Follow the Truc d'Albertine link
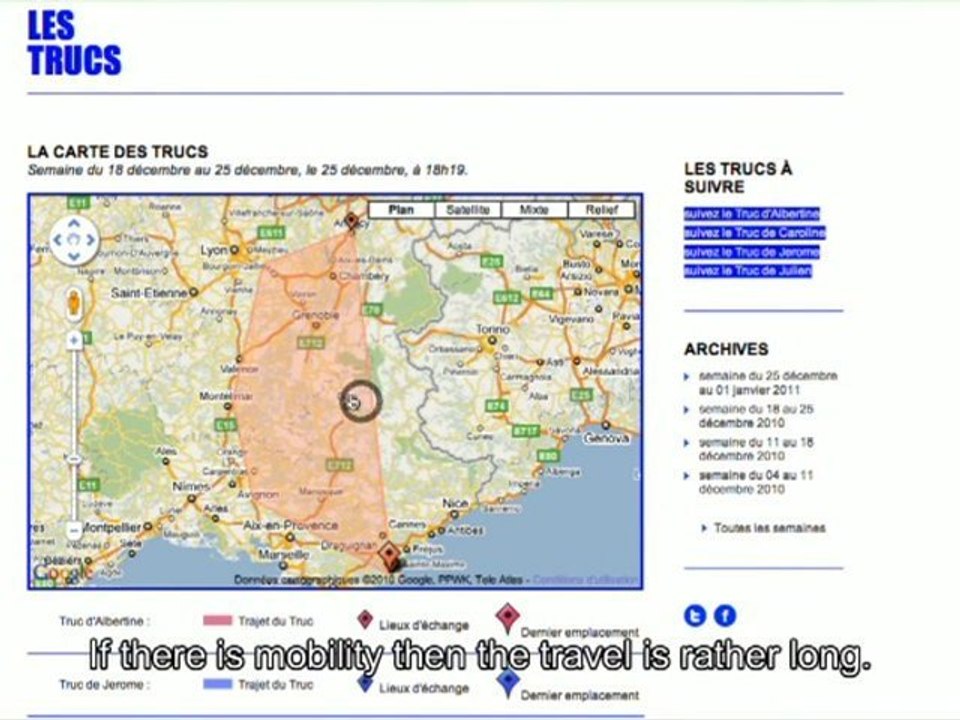Image resolution: width=960 pixels, height=720 pixels. (751, 214)
